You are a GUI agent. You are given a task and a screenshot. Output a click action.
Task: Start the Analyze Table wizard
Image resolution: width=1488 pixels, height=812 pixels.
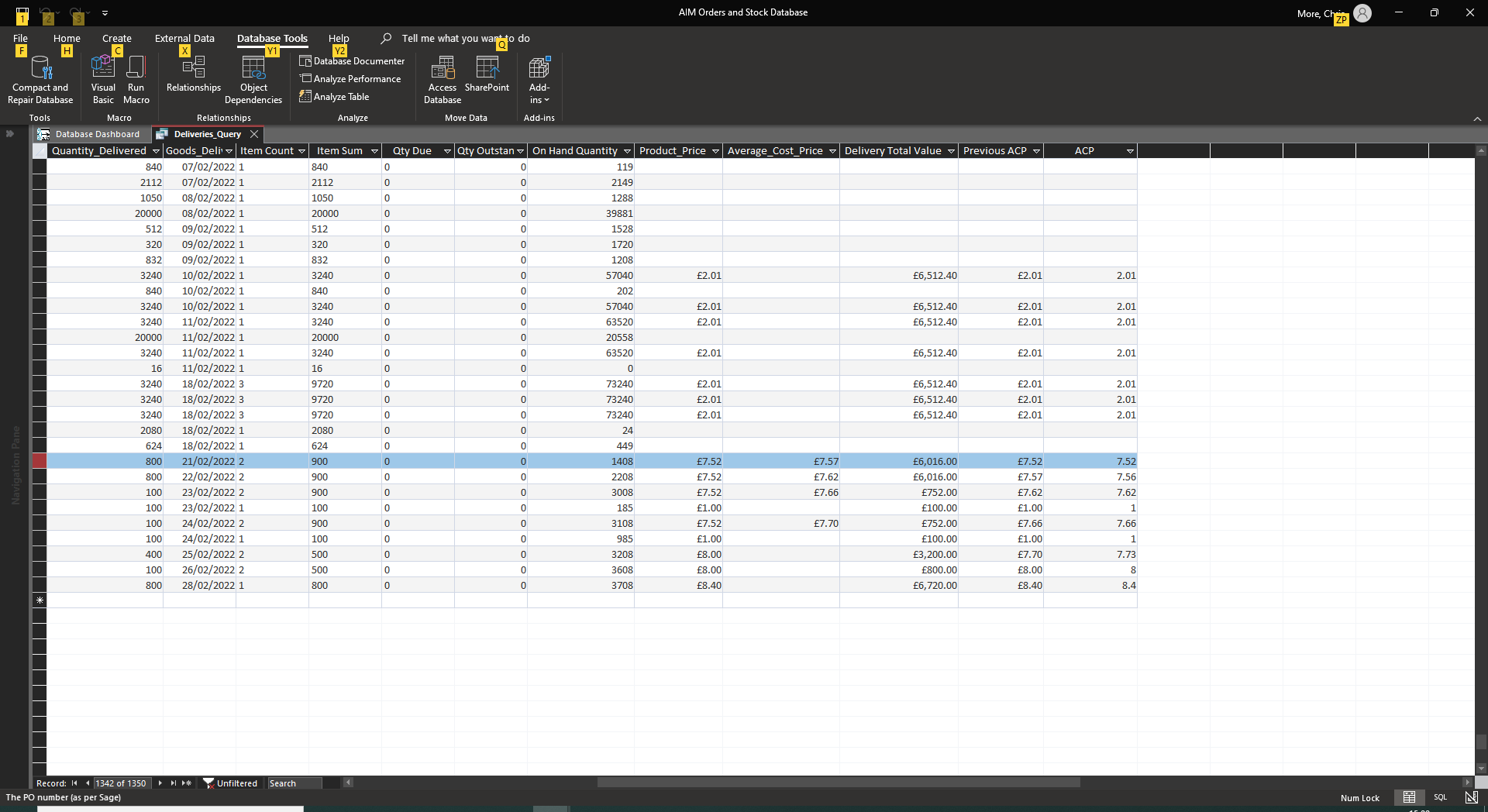pyautogui.click(x=334, y=97)
